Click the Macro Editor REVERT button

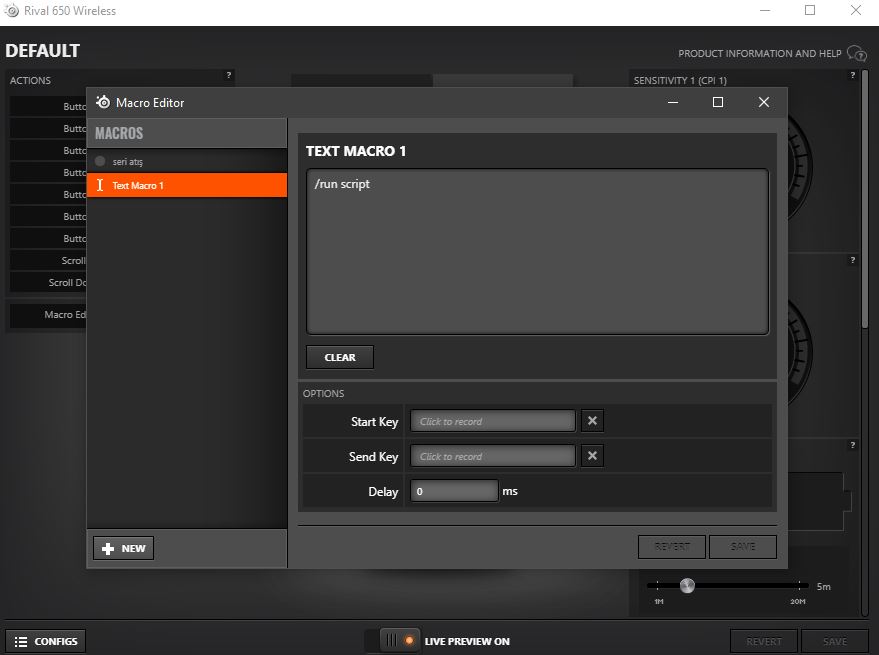tap(672, 546)
